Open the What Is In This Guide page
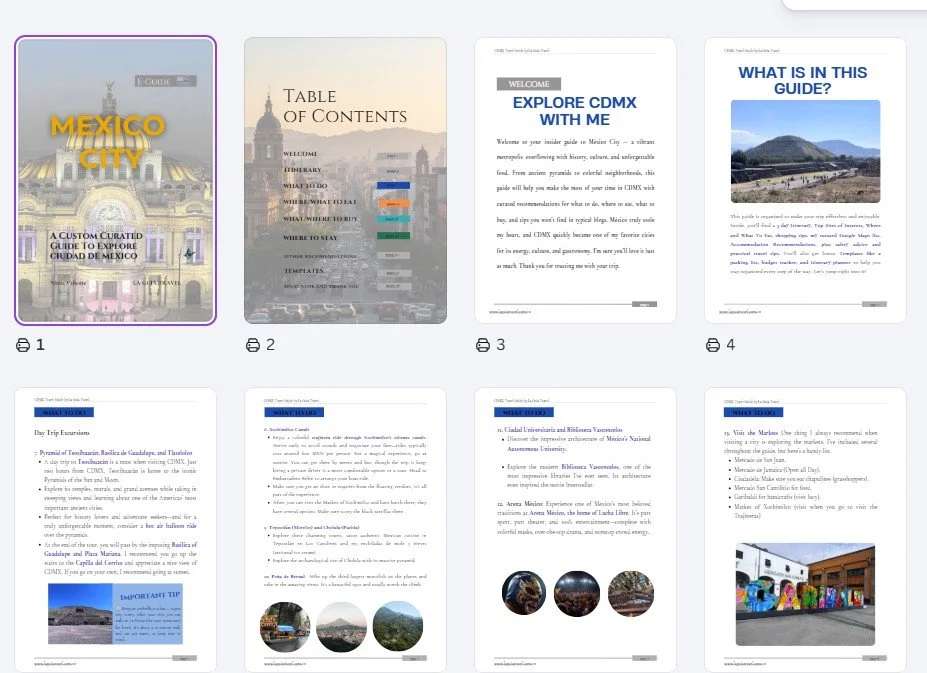The image size is (927, 673). [x=805, y=180]
